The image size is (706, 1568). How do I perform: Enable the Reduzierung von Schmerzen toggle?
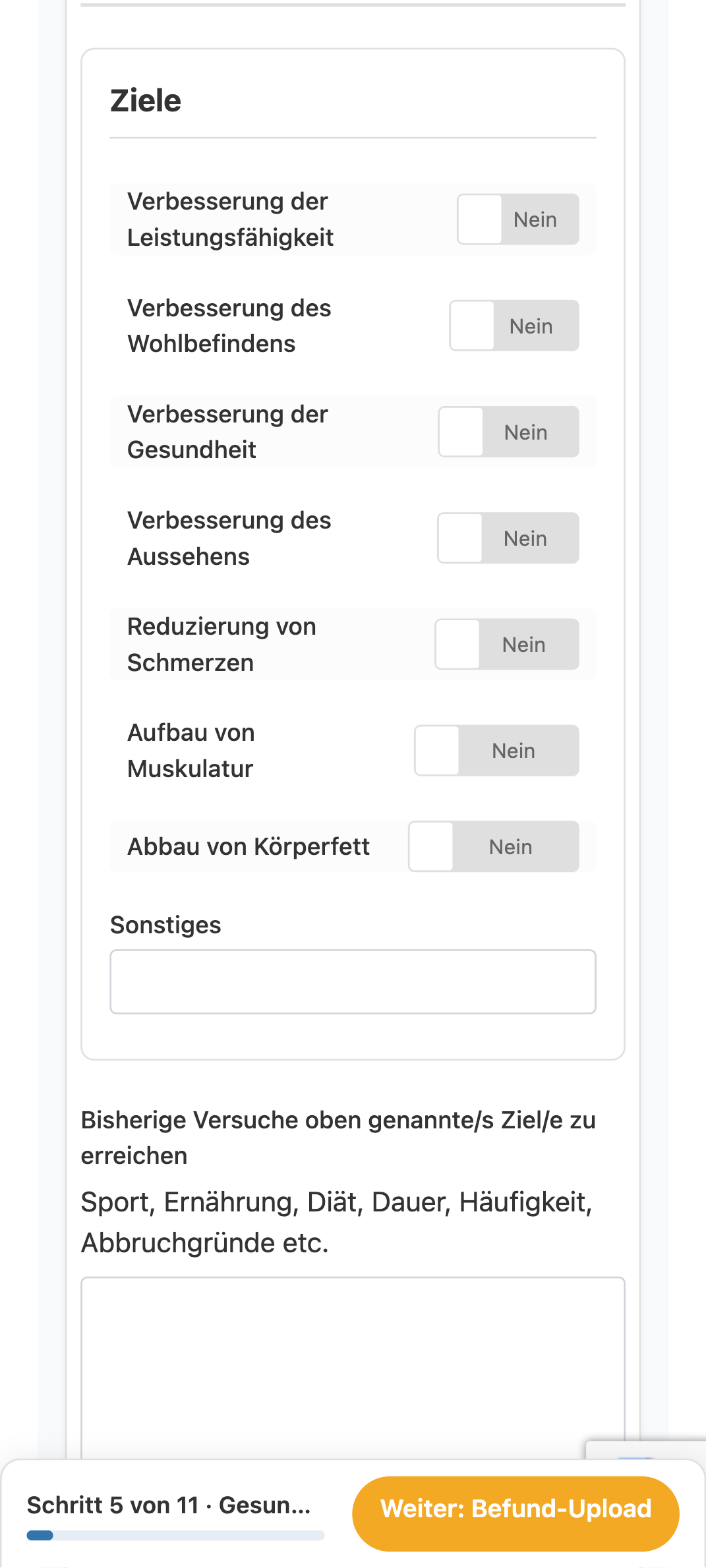(507, 644)
